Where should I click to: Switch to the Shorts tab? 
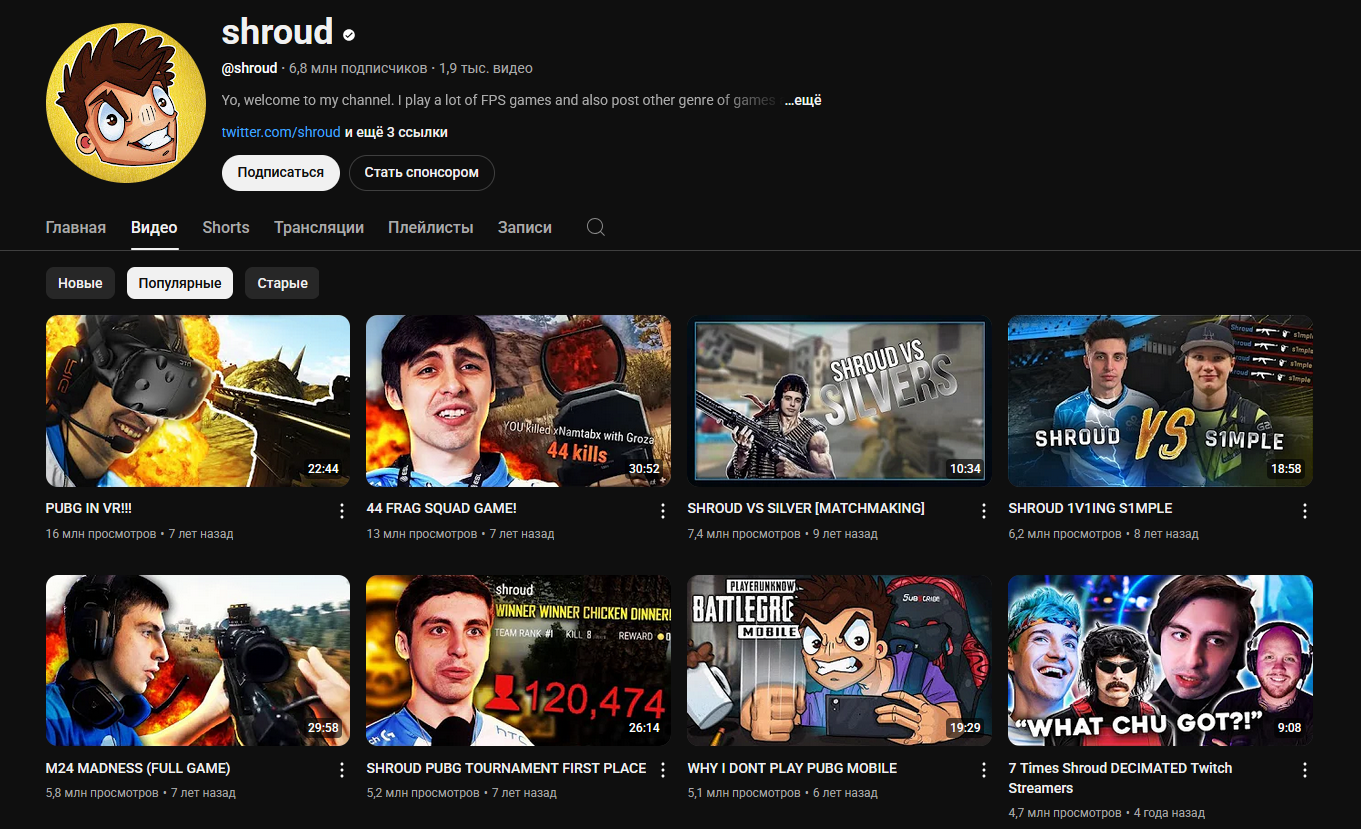(226, 227)
